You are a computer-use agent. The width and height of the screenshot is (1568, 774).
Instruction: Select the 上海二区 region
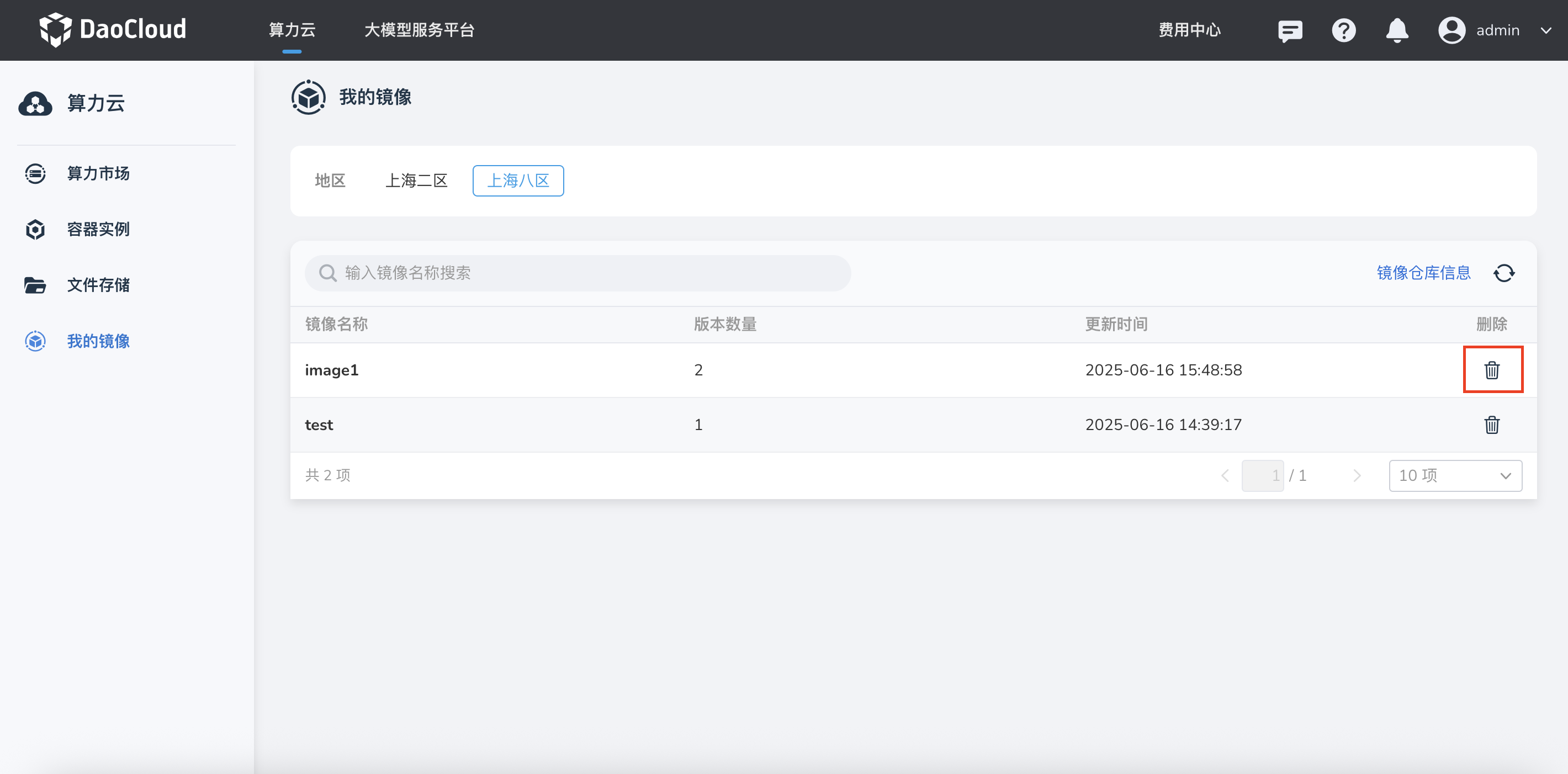point(416,181)
